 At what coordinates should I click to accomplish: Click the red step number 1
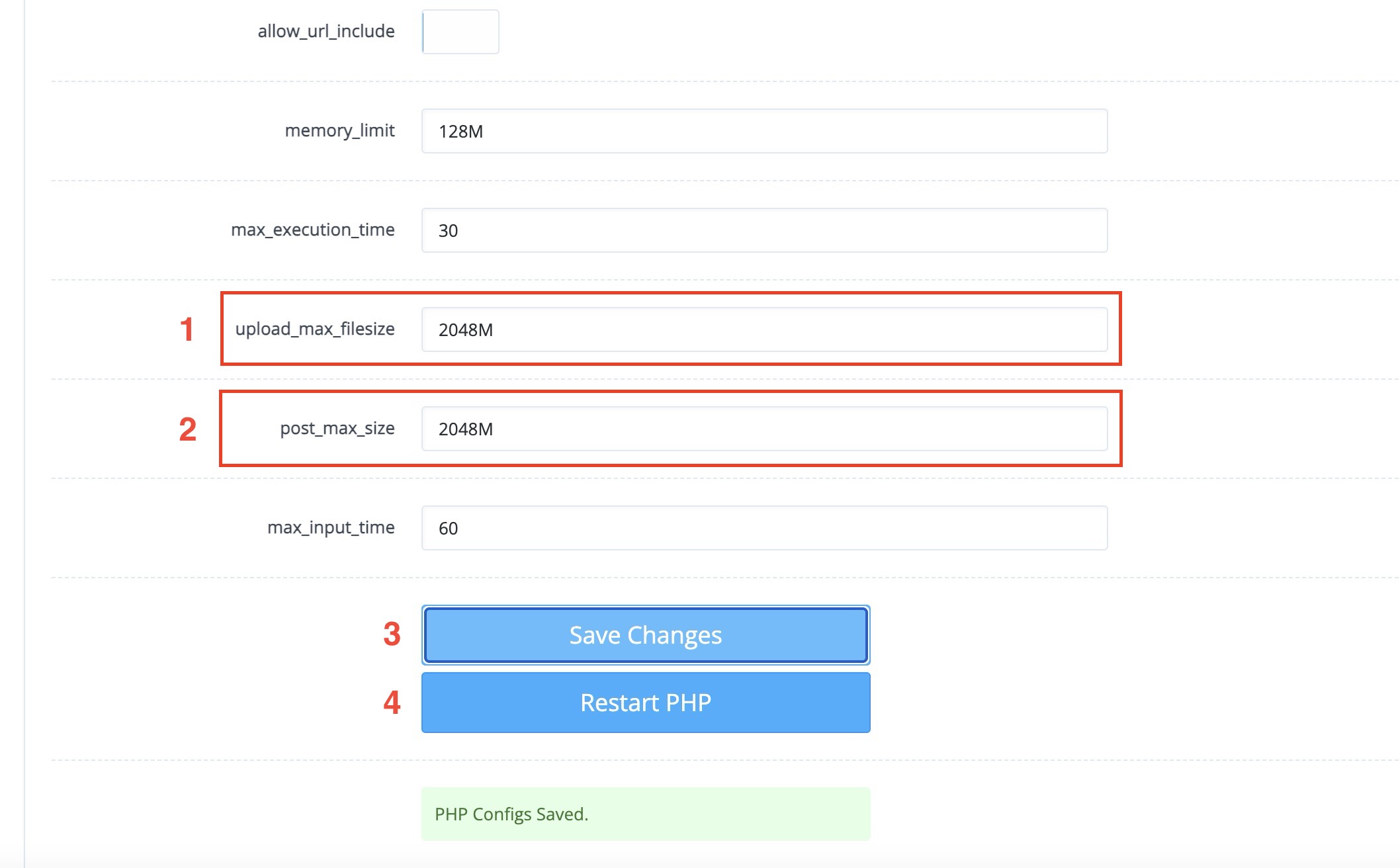pos(187,329)
